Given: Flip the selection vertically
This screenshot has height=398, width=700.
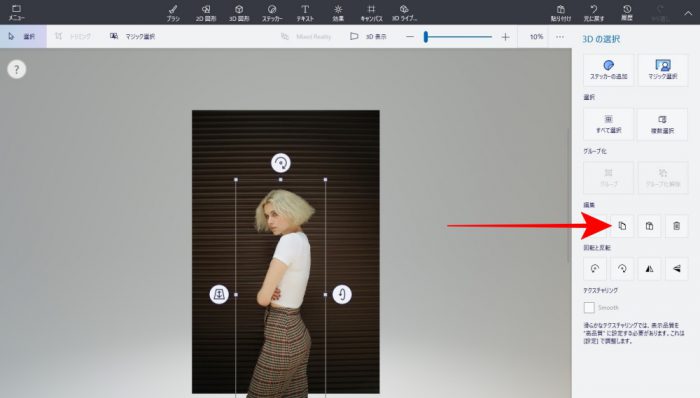Looking at the screenshot, I should coord(676,269).
